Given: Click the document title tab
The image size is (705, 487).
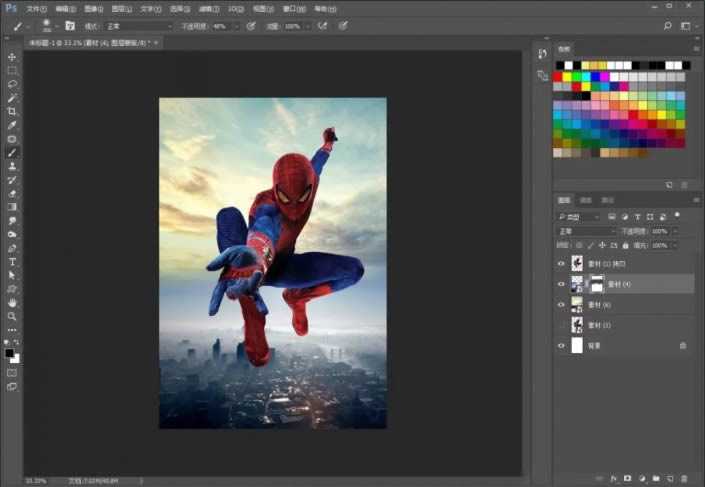Looking at the screenshot, I should tap(90, 43).
